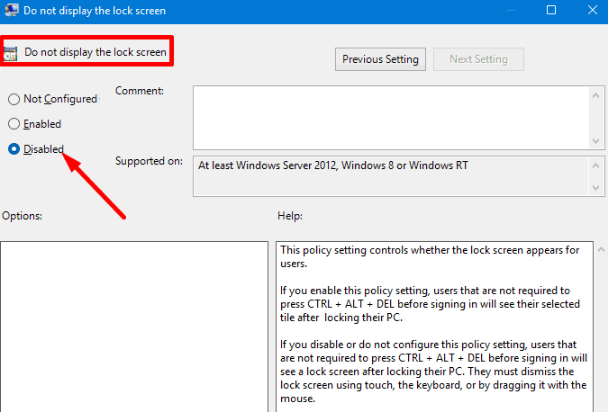Click the Previous Setting button

click(380, 59)
